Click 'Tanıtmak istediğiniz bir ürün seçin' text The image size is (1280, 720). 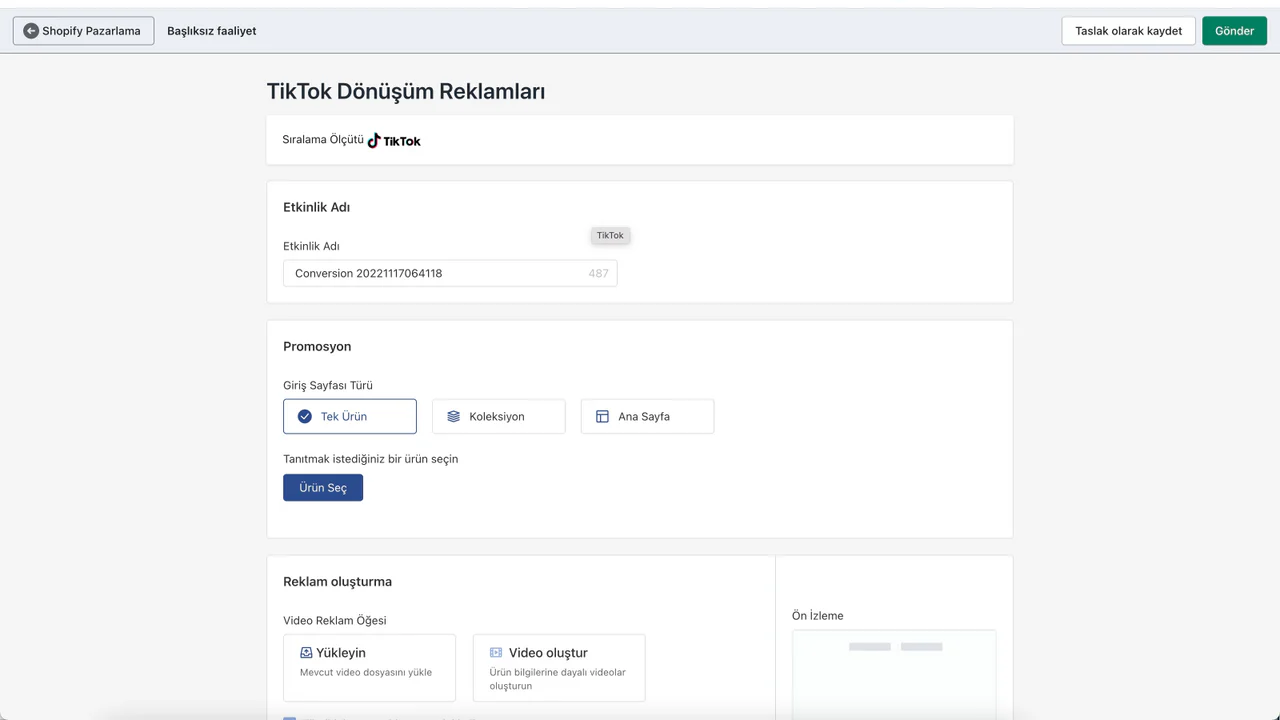point(371,459)
